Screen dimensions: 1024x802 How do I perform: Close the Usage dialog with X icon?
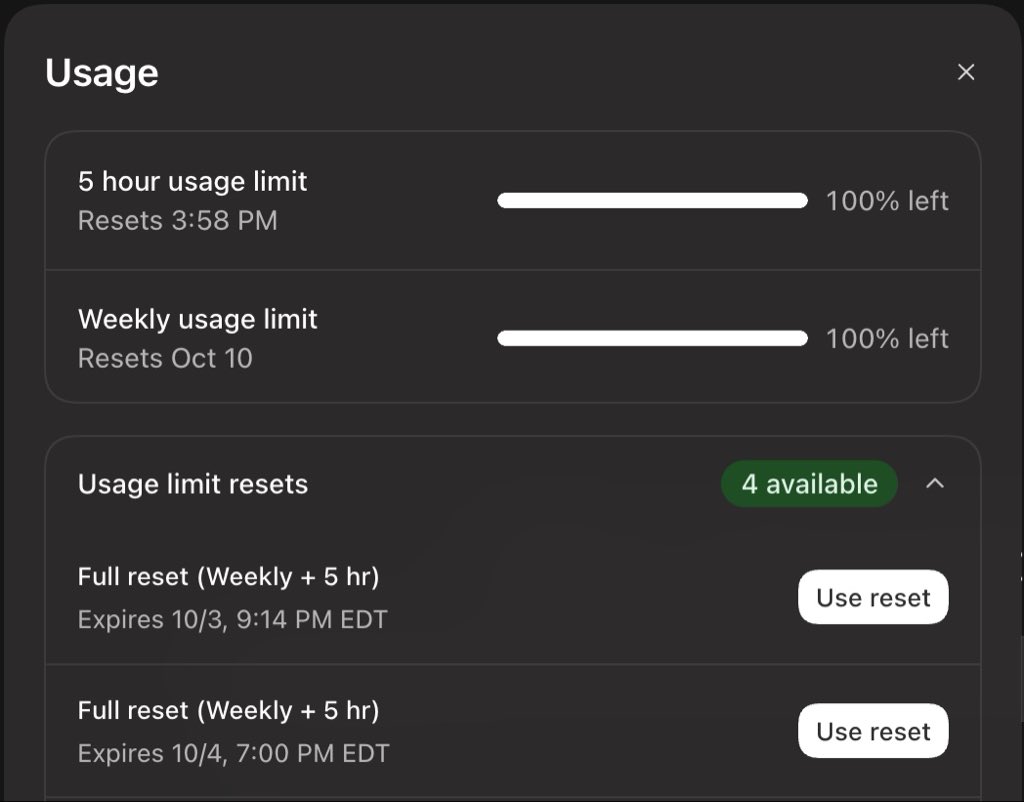point(966,72)
